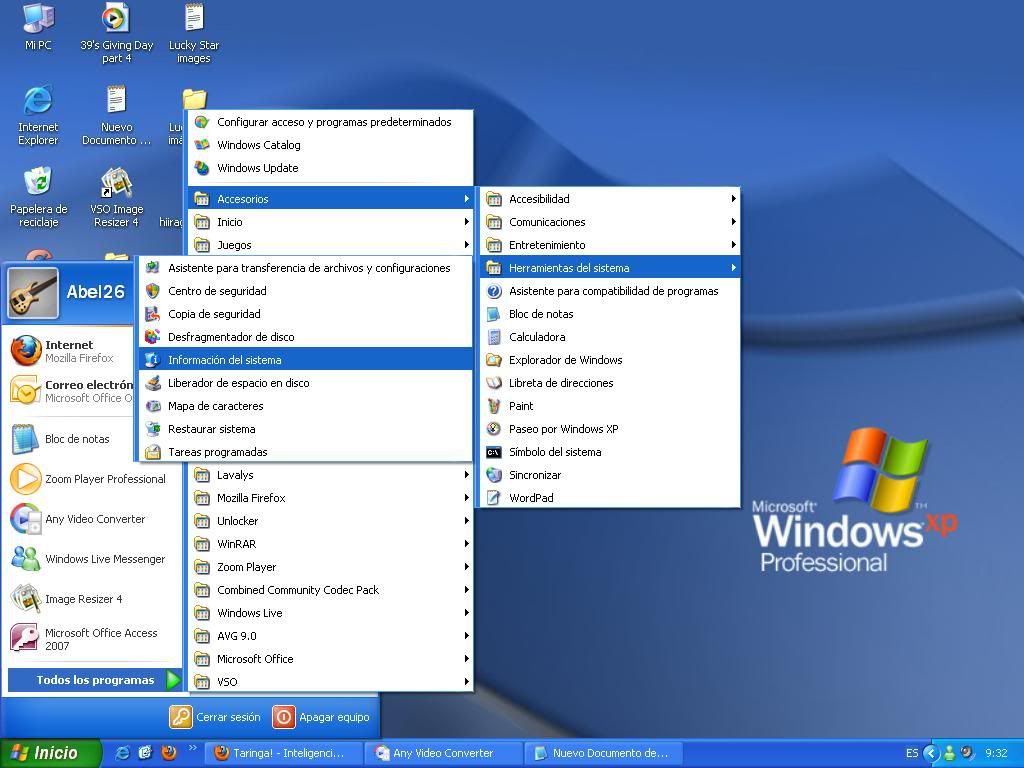Click the Firefox quick launch icon in taskbar

click(169, 753)
